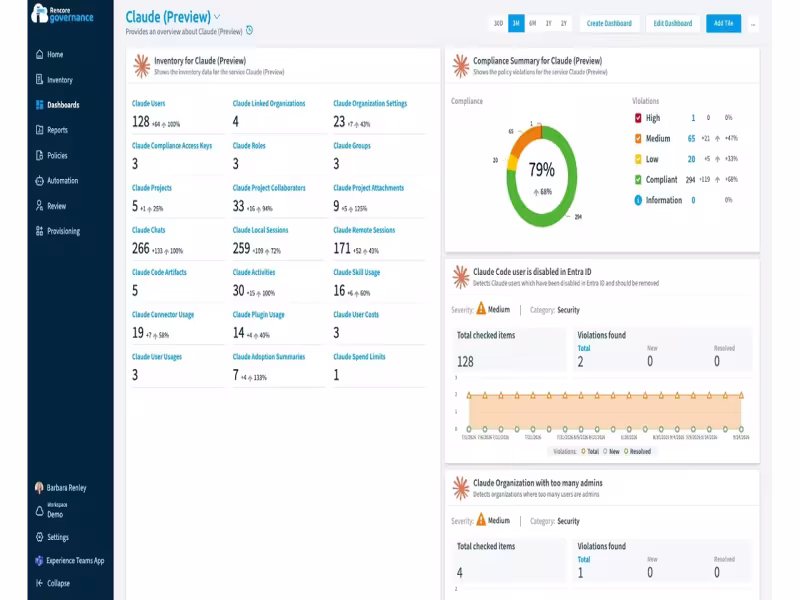Toggle the Resolved series in chart legend
This screenshot has width=800, height=600.
(x=637, y=451)
